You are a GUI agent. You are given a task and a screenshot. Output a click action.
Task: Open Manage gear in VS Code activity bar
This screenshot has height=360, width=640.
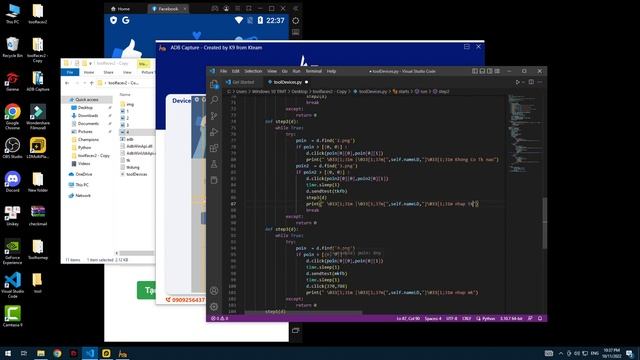click(214, 307)
